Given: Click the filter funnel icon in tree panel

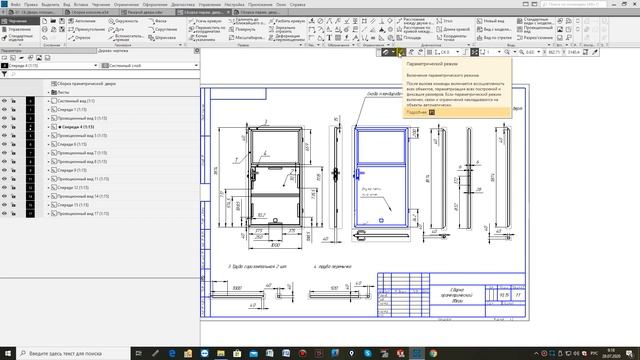Looking at the screenshot, I should click(4, 74).
